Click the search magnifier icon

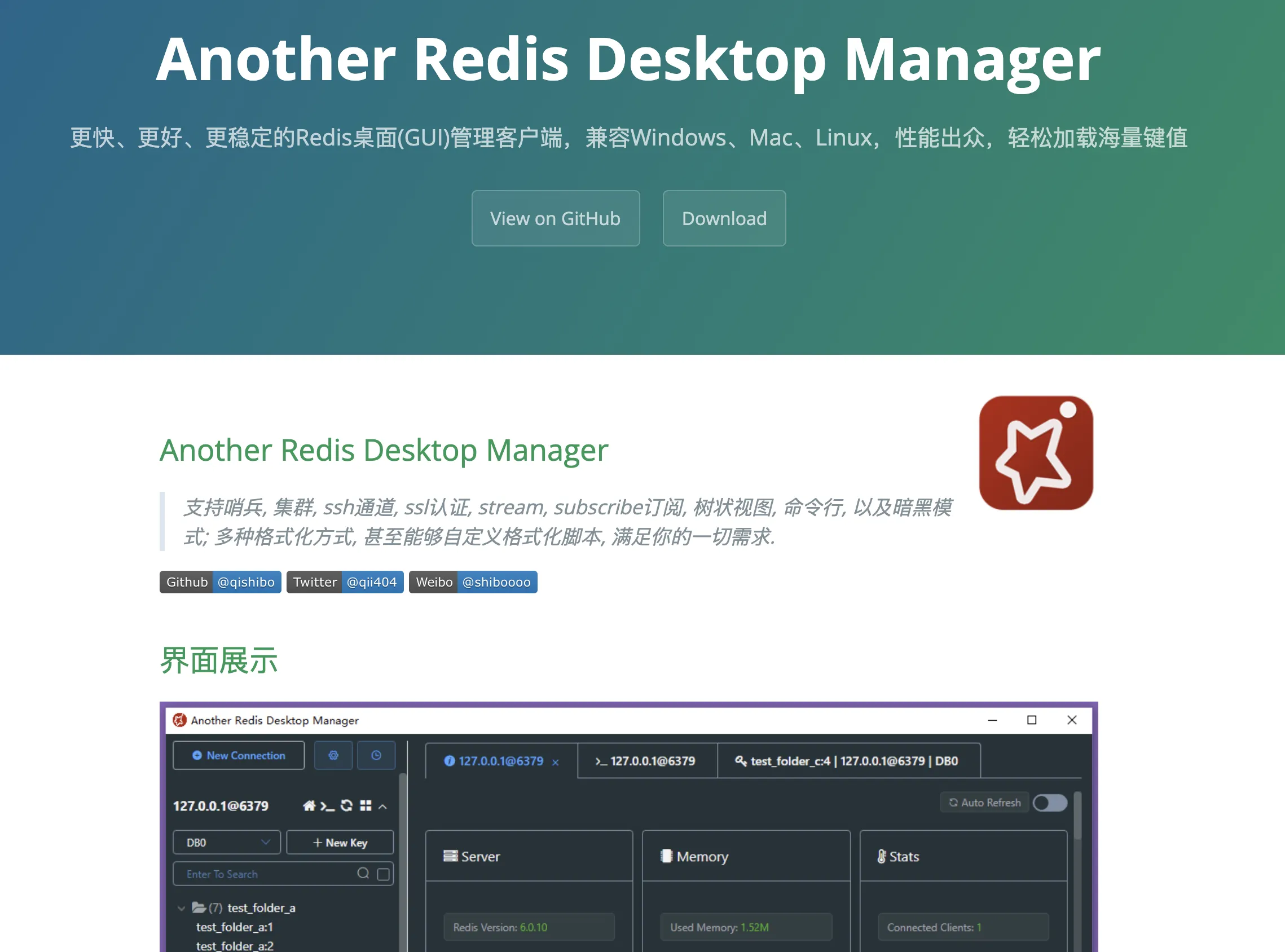[363, 874]
